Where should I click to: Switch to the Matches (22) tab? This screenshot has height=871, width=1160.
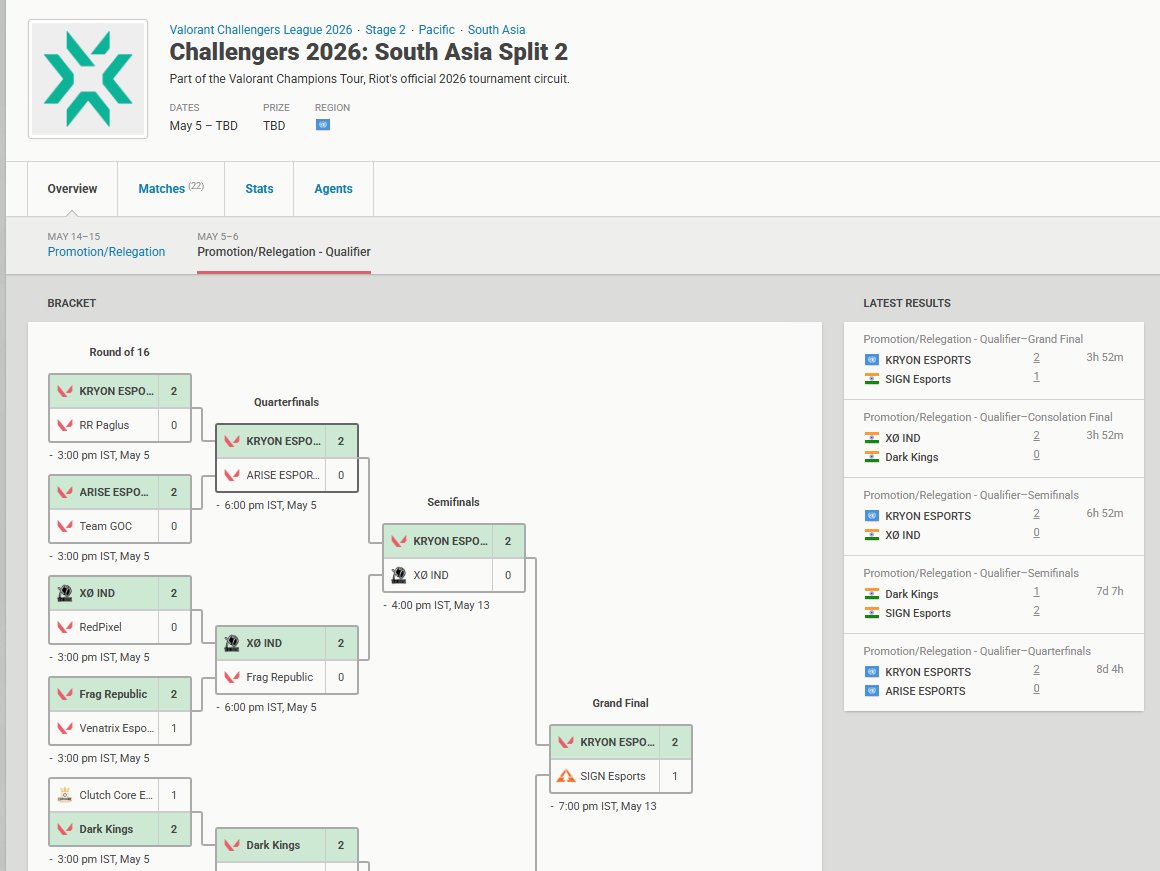171,189
